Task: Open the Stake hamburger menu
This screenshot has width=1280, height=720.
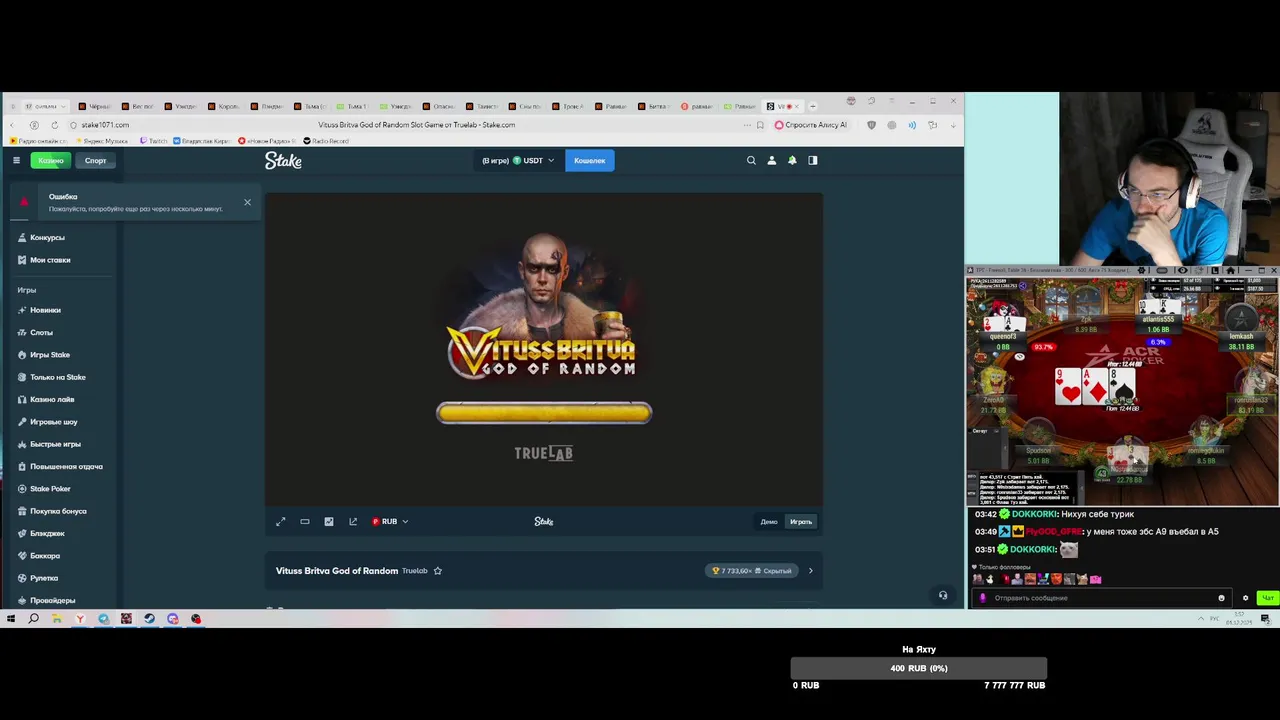Action: click(16, 160)
